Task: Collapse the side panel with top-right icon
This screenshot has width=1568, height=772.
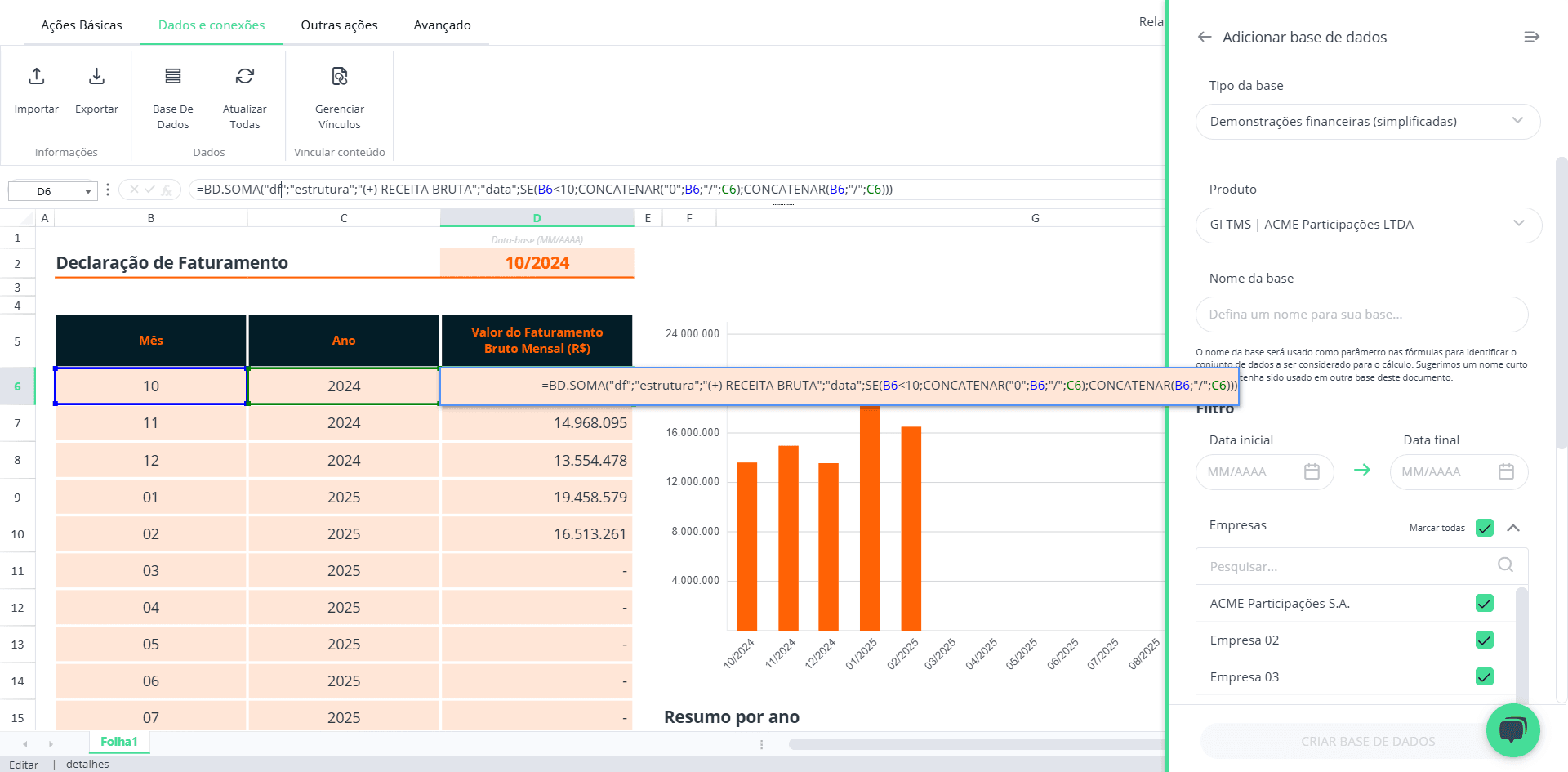Action: click(1532, 37)
